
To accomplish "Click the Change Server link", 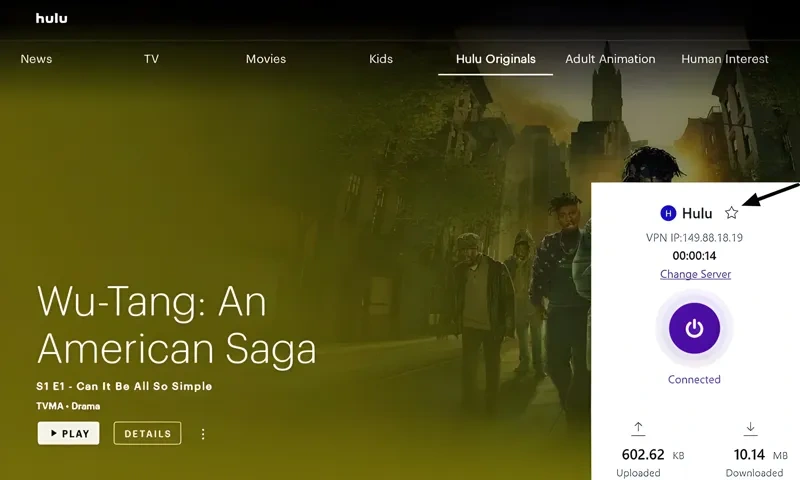I will [695, 274].
